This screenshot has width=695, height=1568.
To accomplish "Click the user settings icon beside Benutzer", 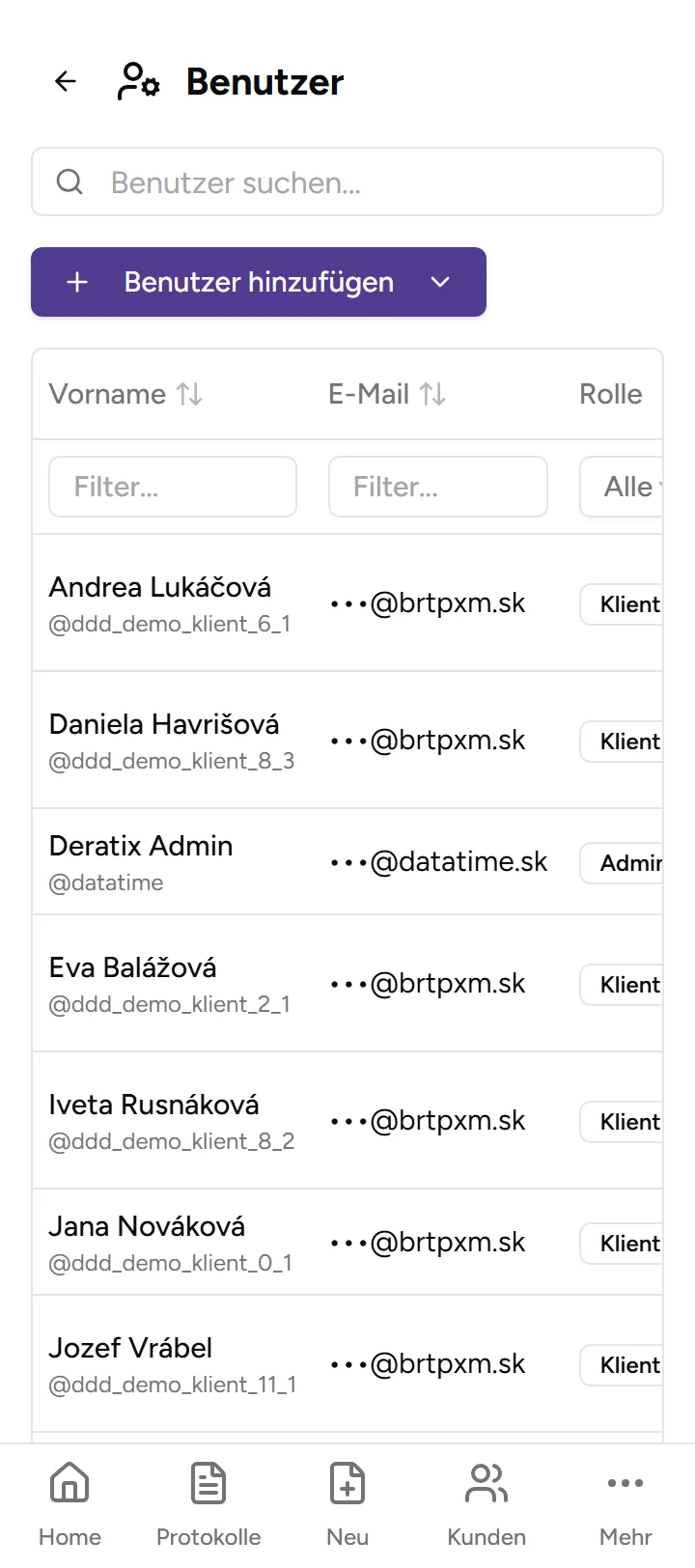I will click(x=138, y=82).
